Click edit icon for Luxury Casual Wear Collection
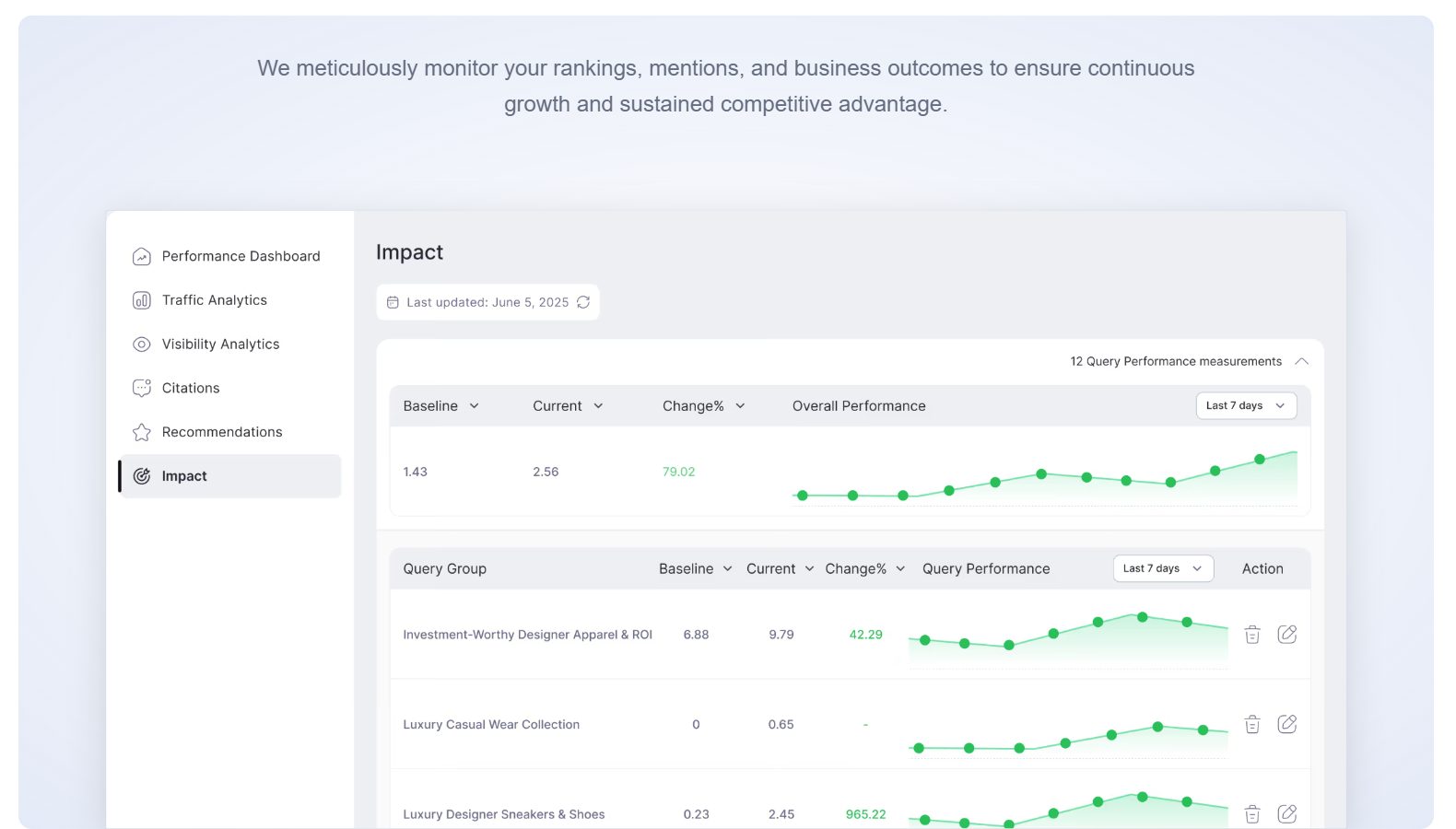This screenshot has height=829, width=1456. tap(1286, 725)
